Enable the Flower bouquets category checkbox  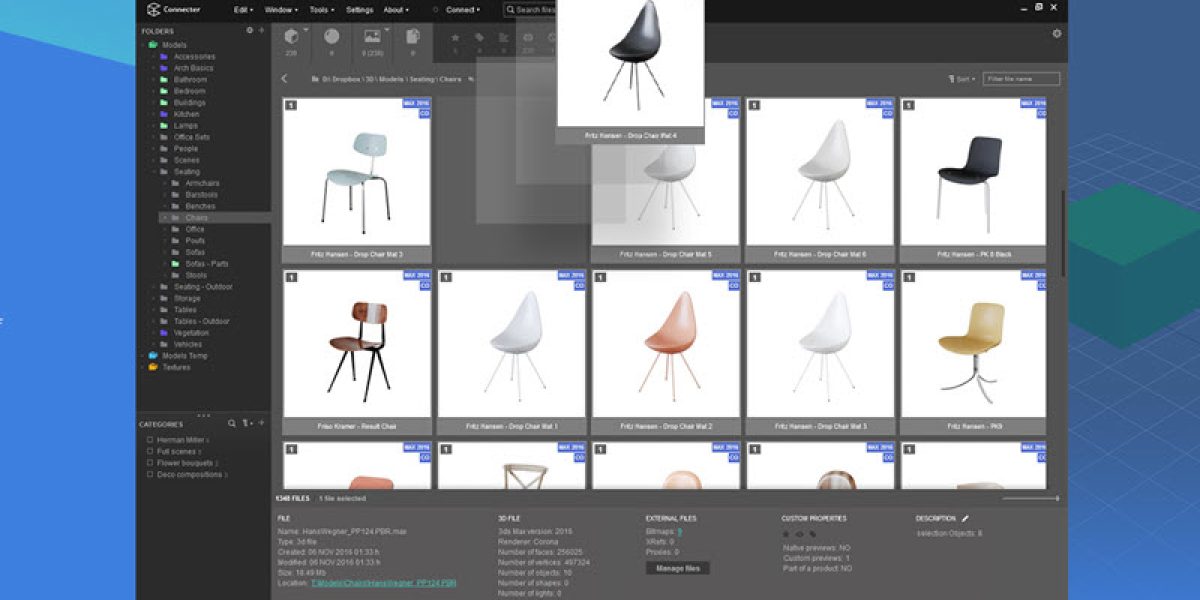[150, 463]
